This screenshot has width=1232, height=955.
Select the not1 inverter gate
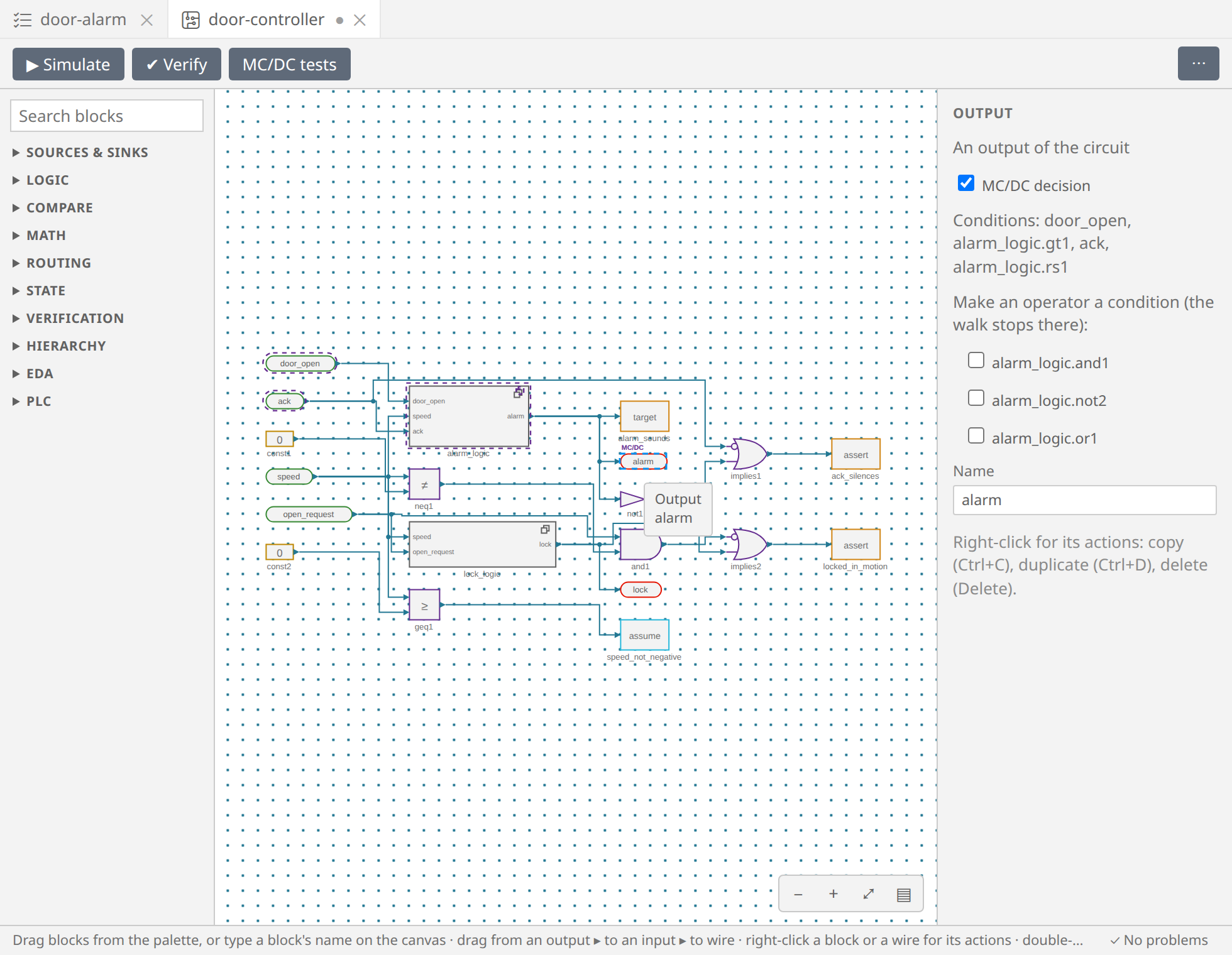point(632,499)
